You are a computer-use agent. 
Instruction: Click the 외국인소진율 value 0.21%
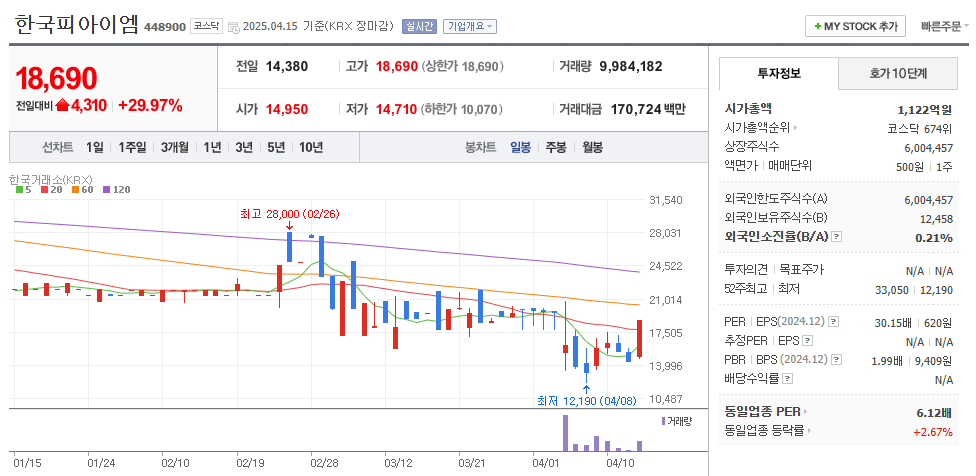[934, 238]
